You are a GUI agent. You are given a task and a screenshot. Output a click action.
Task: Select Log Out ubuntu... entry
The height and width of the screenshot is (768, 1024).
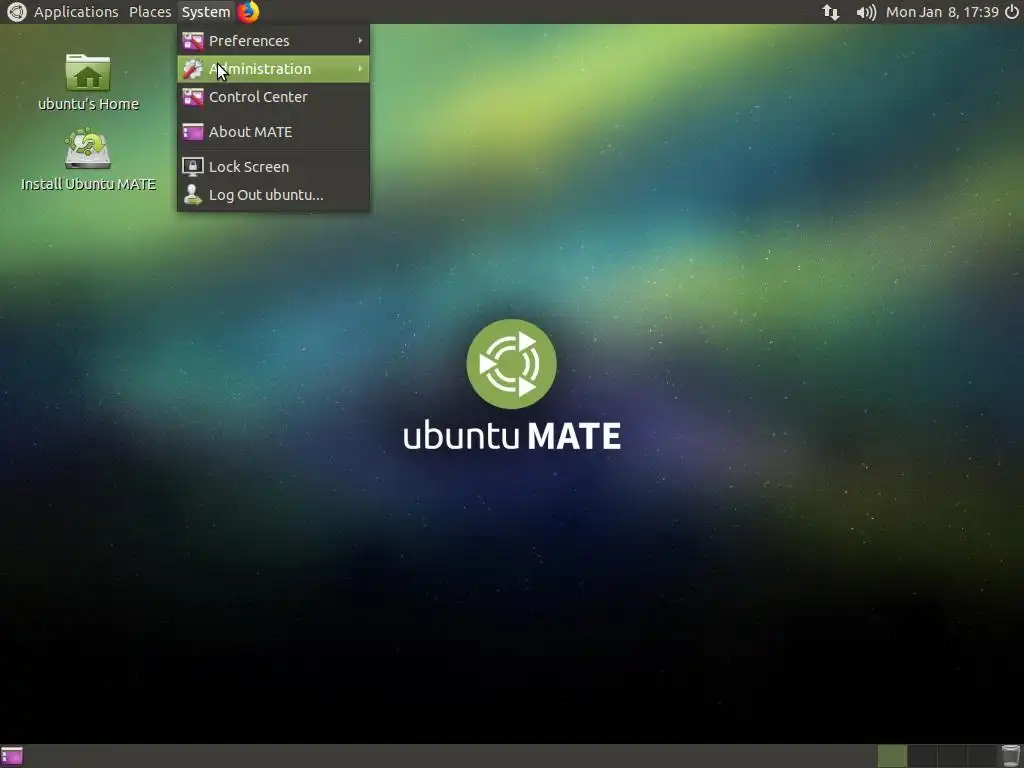tap(273, 195)
